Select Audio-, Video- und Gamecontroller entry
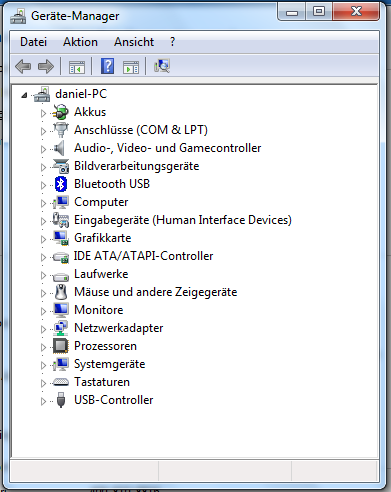The height and width of the screenshot is (492, 391). [167, 148]
